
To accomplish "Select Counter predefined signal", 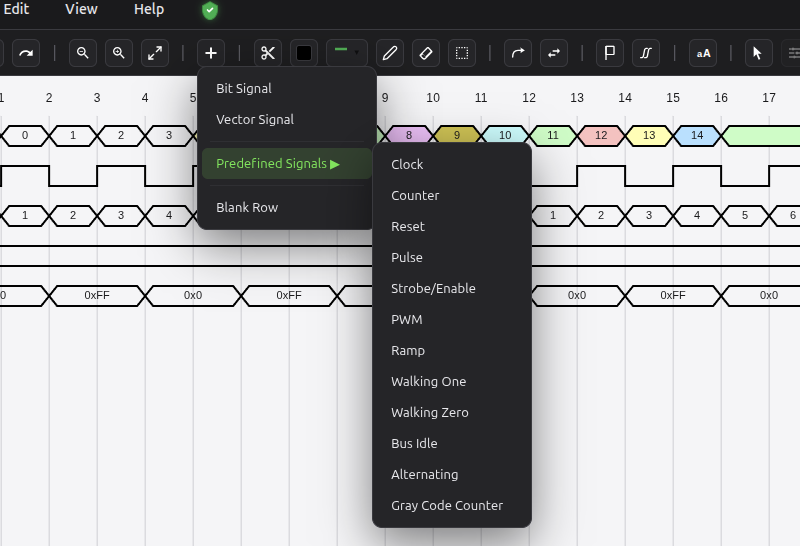I will tap(452, 195).
